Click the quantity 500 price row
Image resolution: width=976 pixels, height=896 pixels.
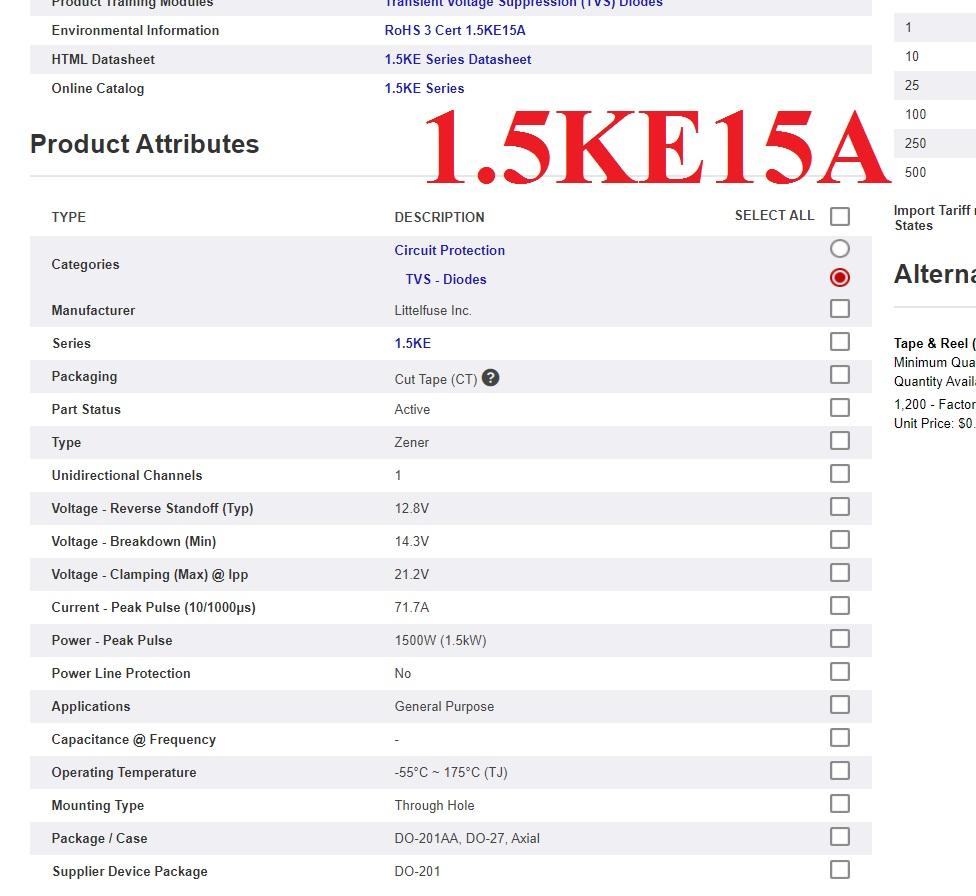(935, 172)
